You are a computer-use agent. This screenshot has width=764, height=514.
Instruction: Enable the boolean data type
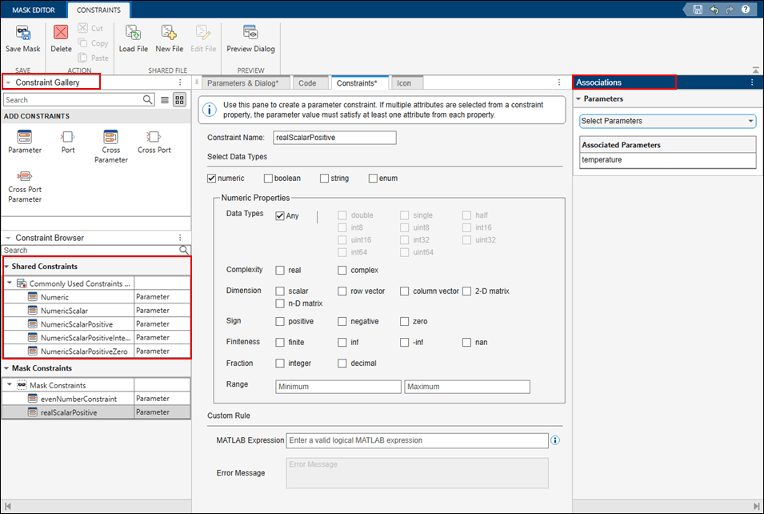point(268,178)
